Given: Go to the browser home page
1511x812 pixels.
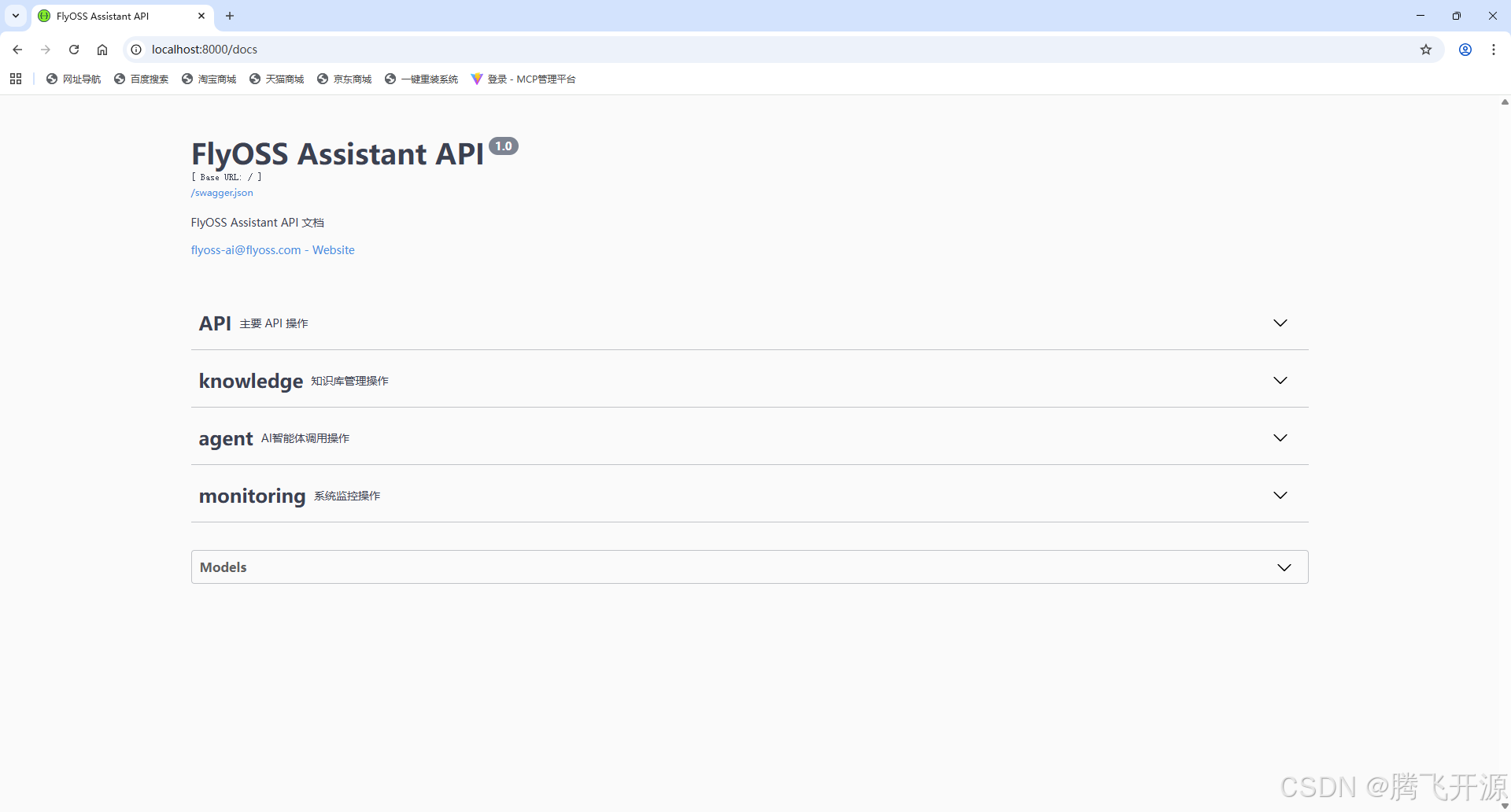Looking at the screenshot, I should click(x=102, y=50).
